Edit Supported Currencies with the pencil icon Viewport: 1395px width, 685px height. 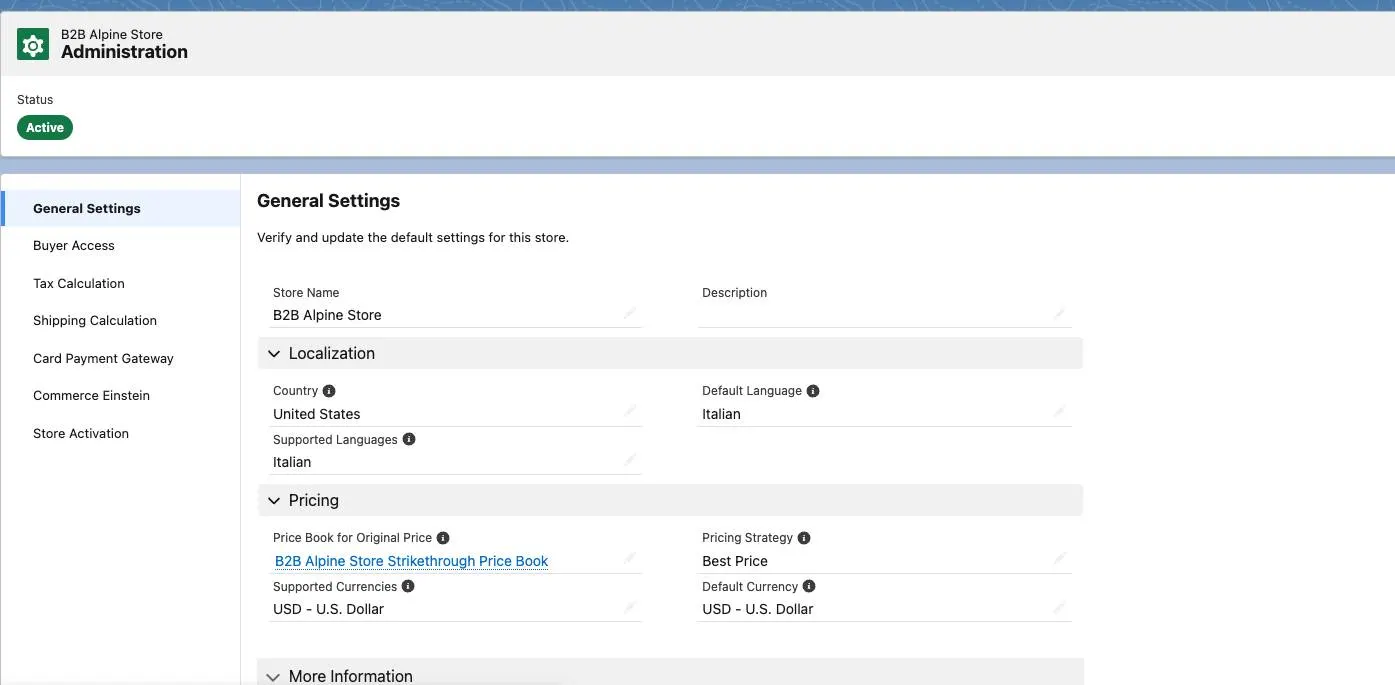click(x=630, y=606)
